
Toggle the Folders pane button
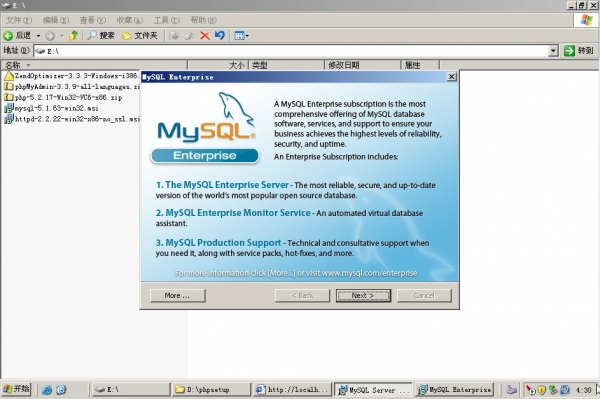tap(140, 36)
